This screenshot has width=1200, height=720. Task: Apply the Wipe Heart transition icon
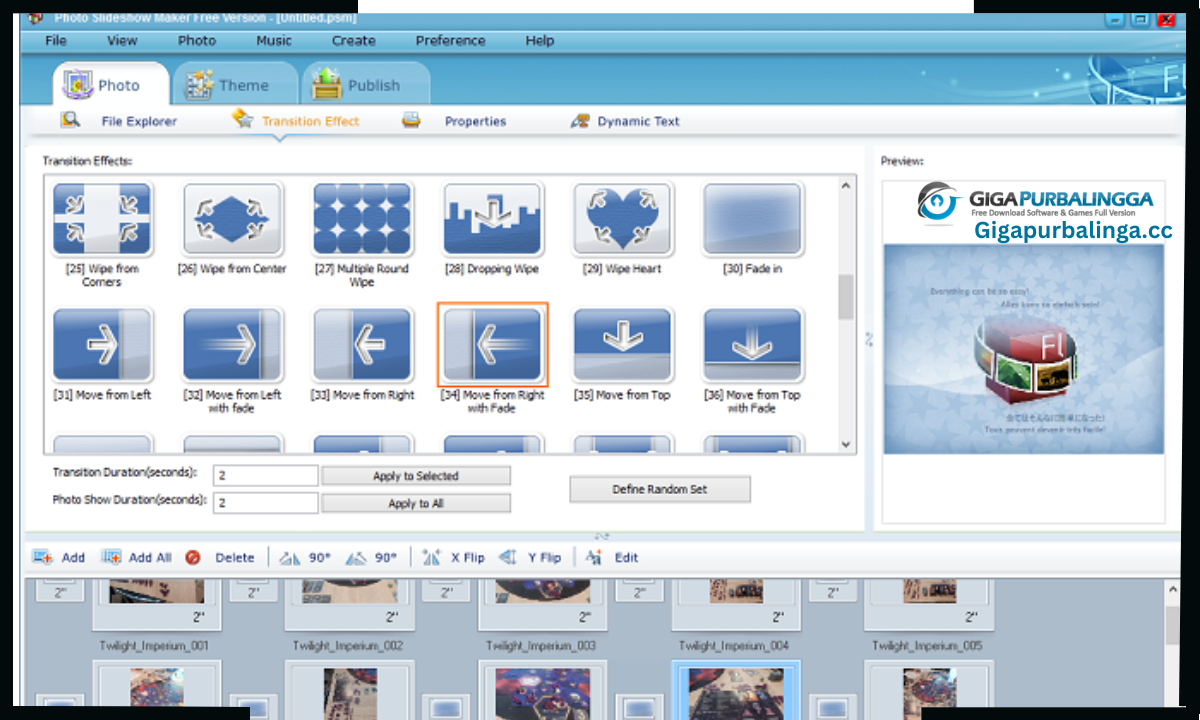point(622,218)
